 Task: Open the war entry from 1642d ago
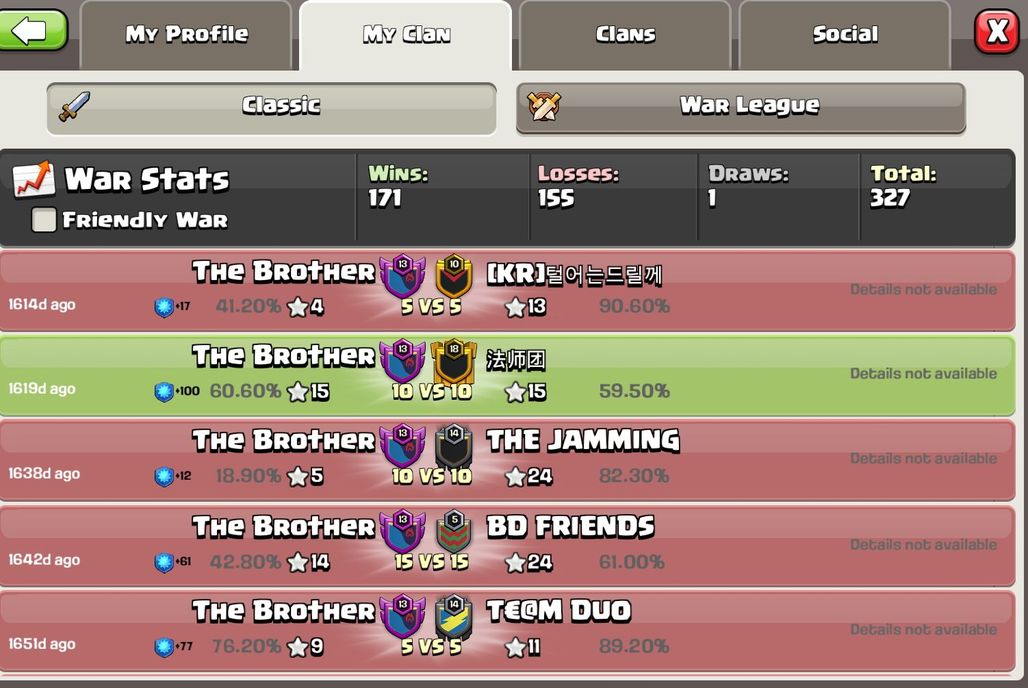pos(507,546)
